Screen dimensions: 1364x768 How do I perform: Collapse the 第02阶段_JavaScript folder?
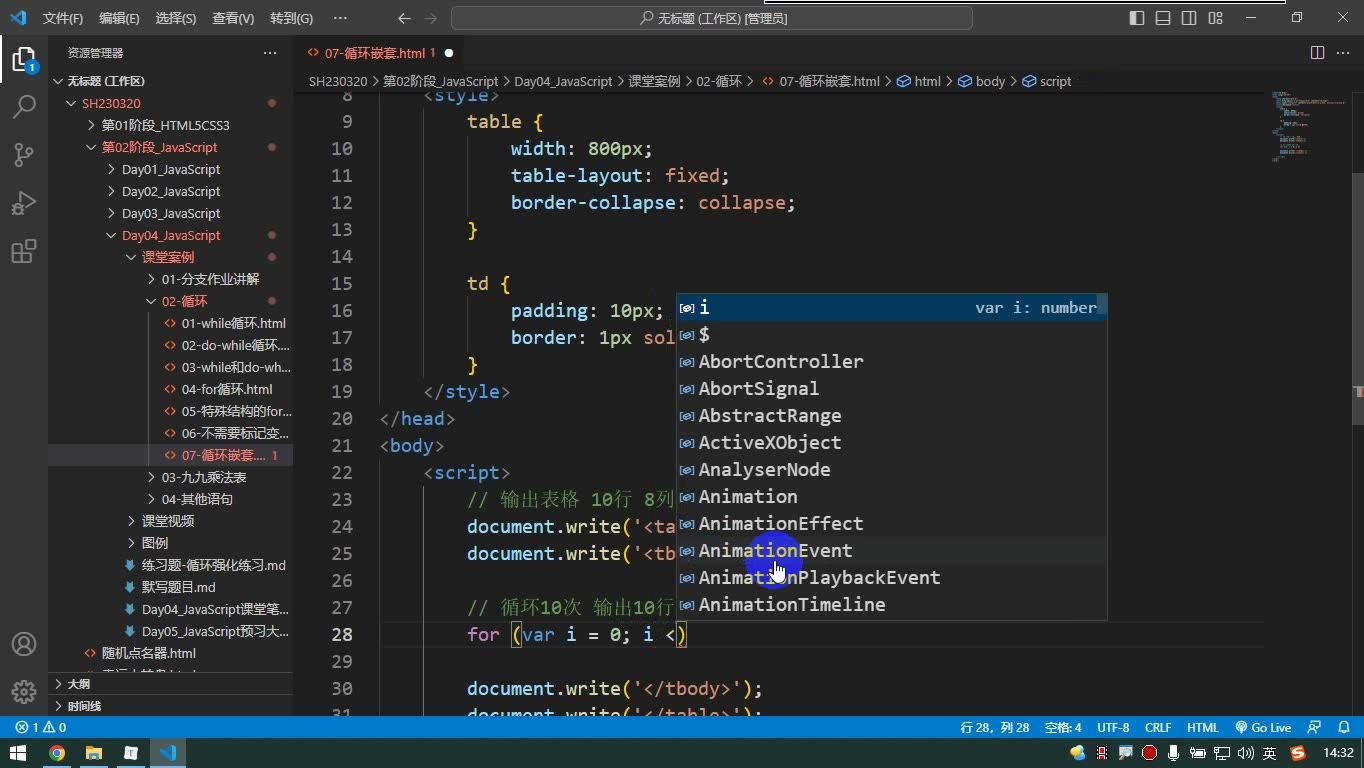point(159,147)
